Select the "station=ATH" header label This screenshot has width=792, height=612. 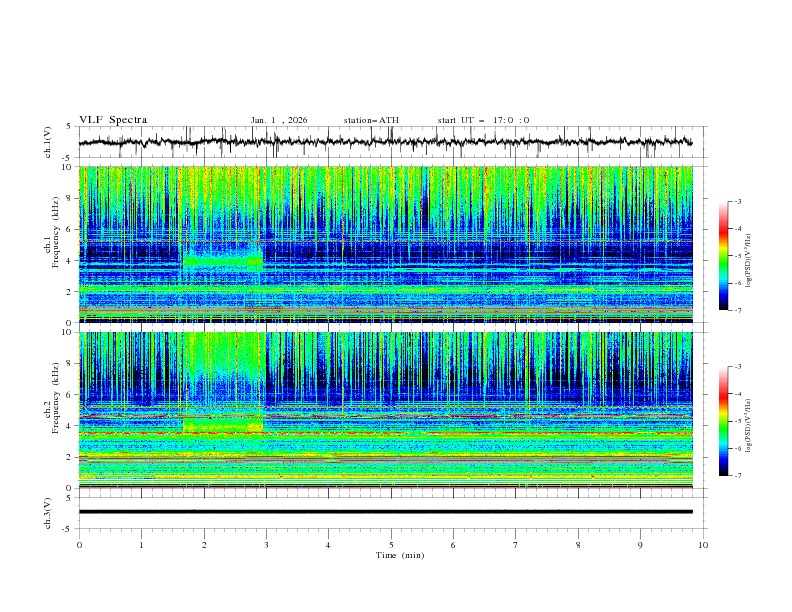(371, 120)
